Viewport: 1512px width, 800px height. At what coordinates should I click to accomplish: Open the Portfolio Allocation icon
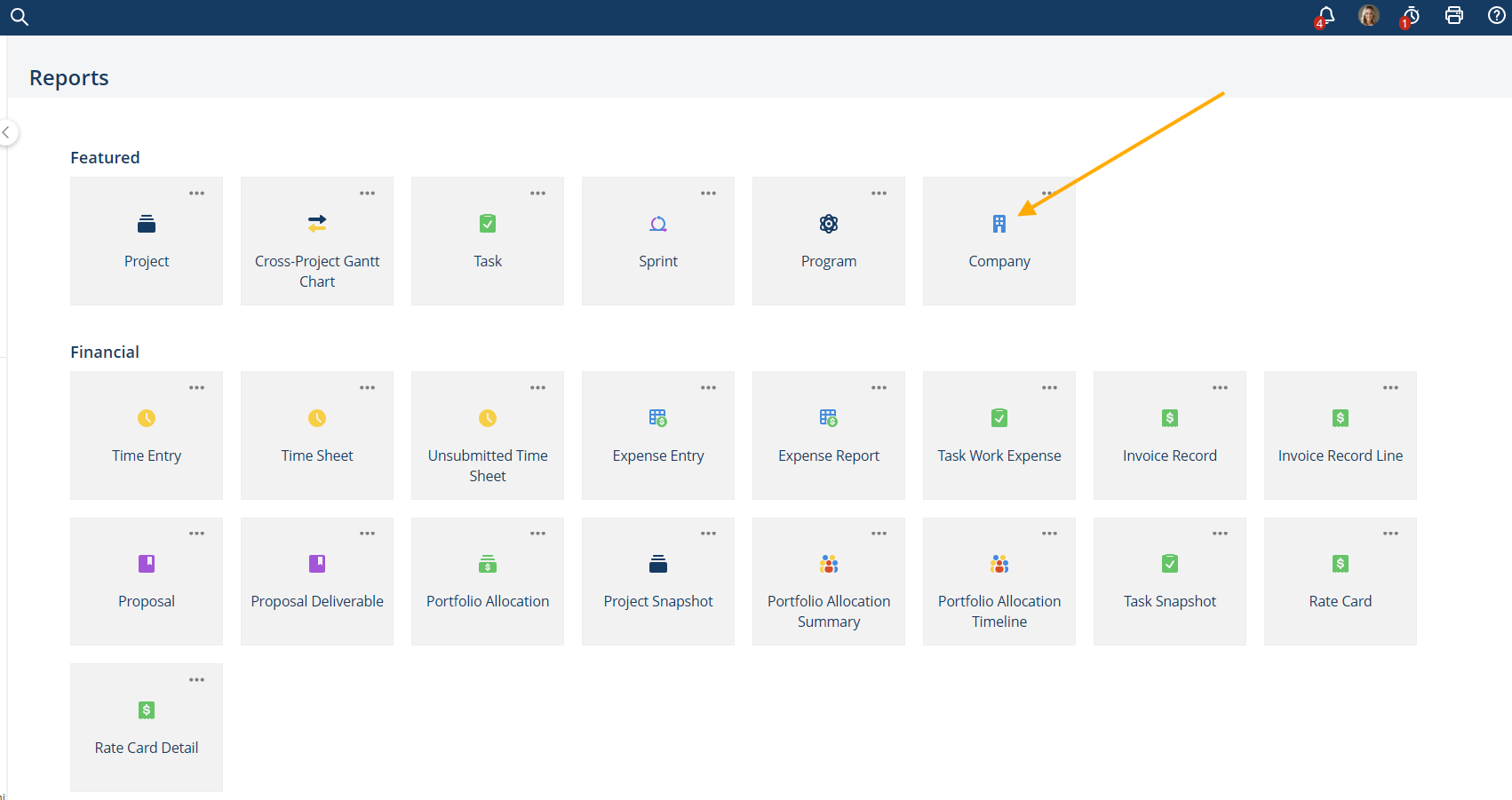pos(488,564)
